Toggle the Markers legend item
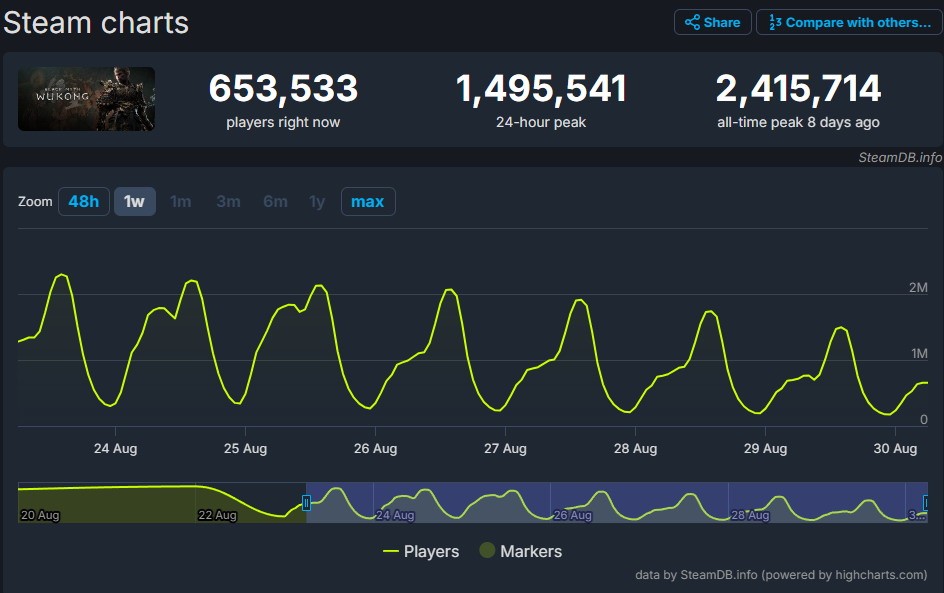Viewport: 944px width, 593px height. (520, 551)
